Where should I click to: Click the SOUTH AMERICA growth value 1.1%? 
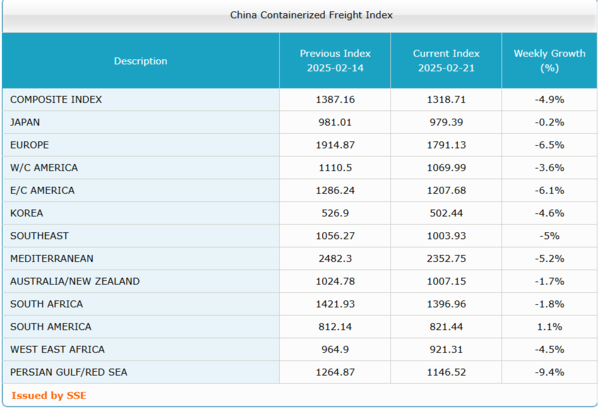548,327
